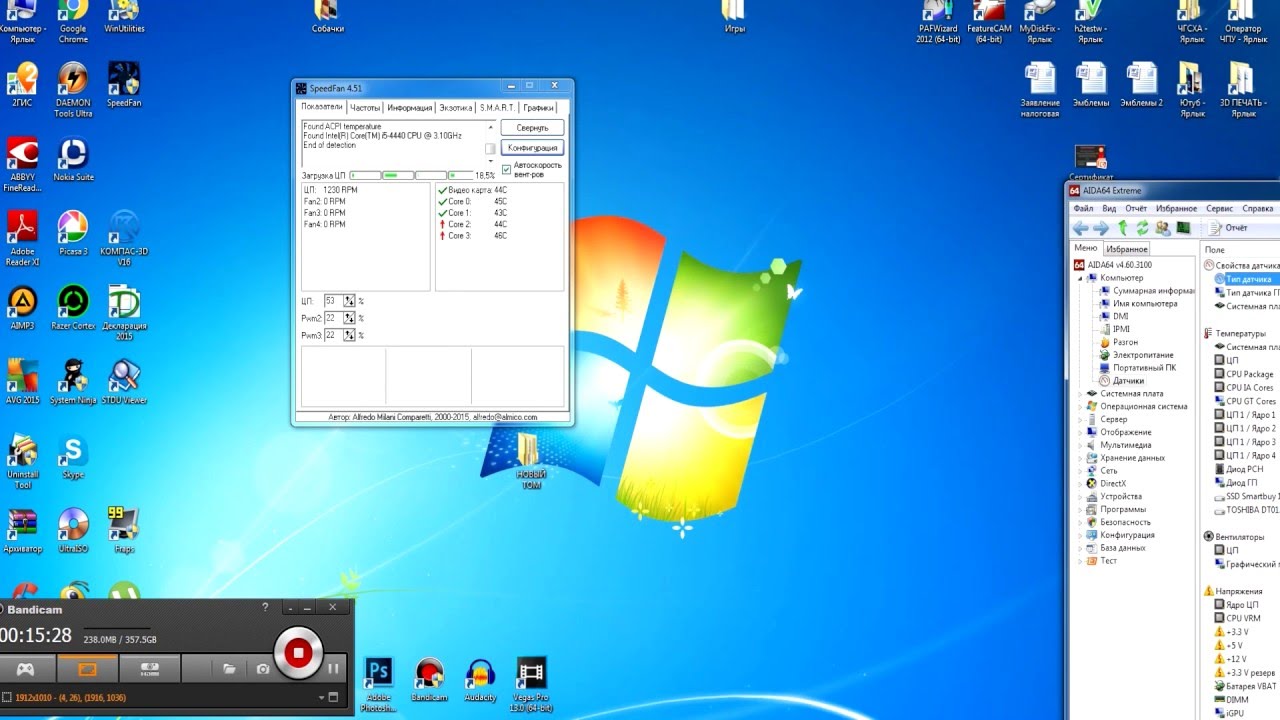Stop recording with Bandicam's red button
The height and width of the screenshot is (720, 1280).
297,653
